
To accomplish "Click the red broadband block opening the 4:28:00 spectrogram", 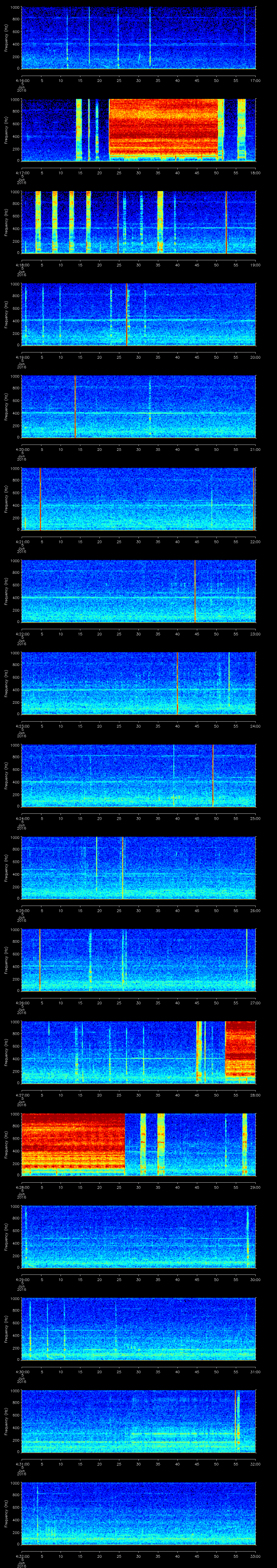I will pyautogui.click(x=73, y=1144).
